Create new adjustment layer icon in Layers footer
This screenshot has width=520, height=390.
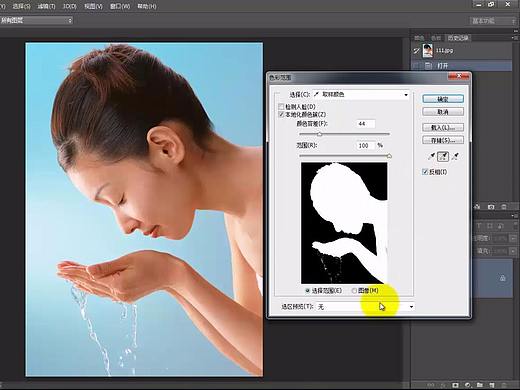[x=468, y=385]
